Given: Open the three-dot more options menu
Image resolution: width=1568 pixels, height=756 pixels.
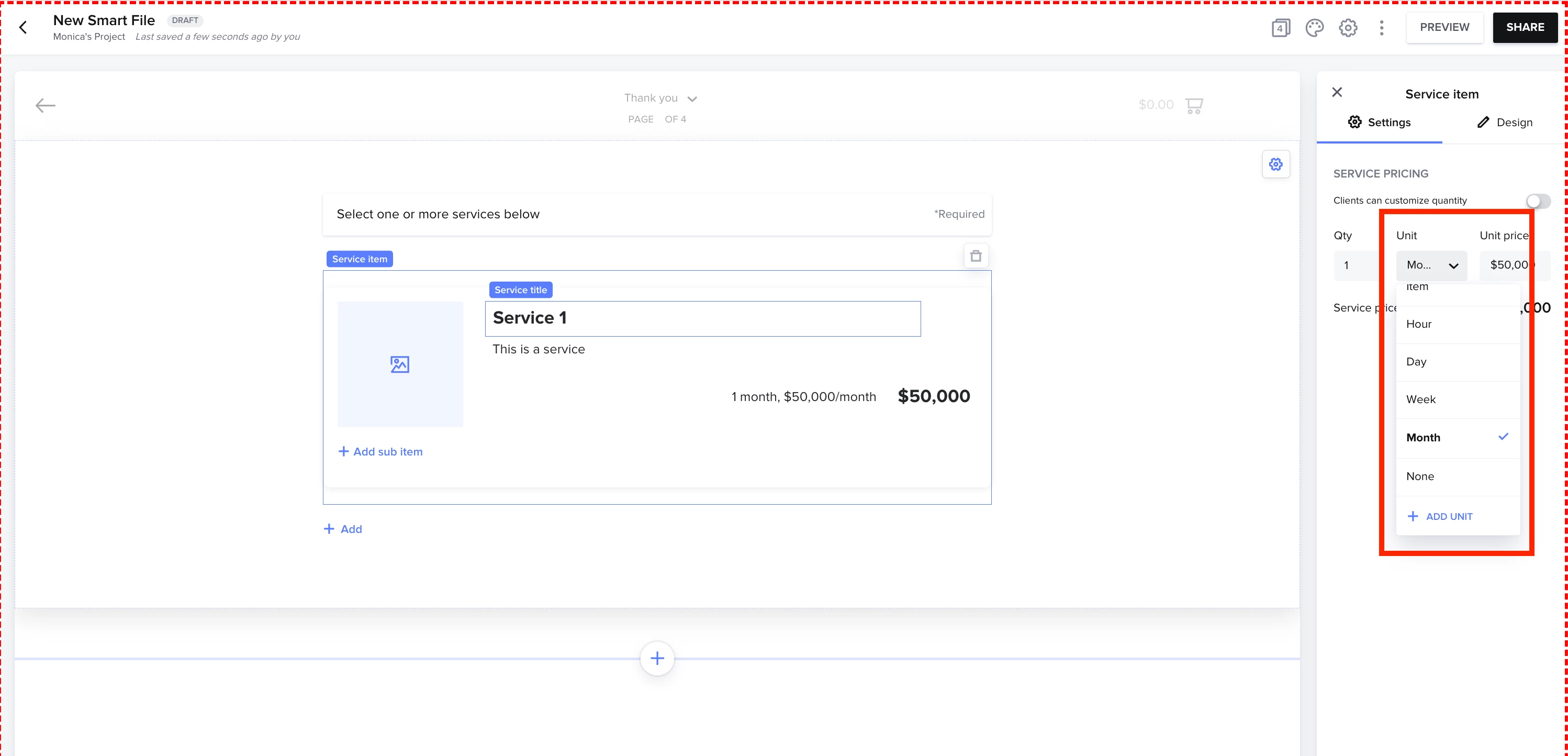Looking at the screenshot, I should click(x=1381, y=27).
